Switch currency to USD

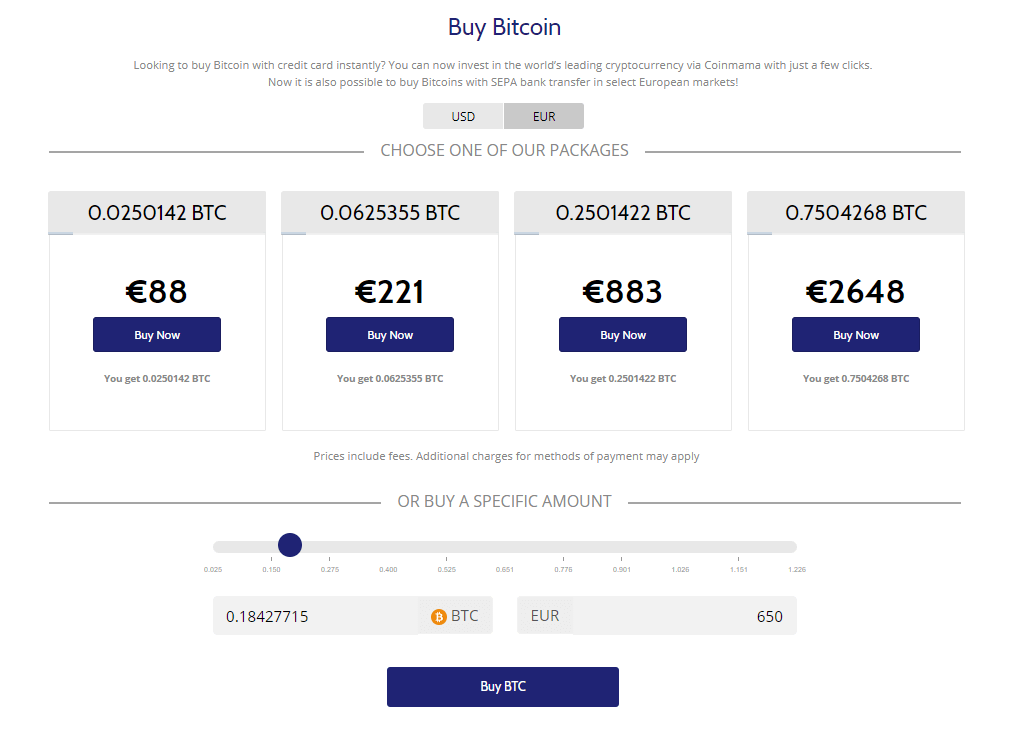pos(463,116)
